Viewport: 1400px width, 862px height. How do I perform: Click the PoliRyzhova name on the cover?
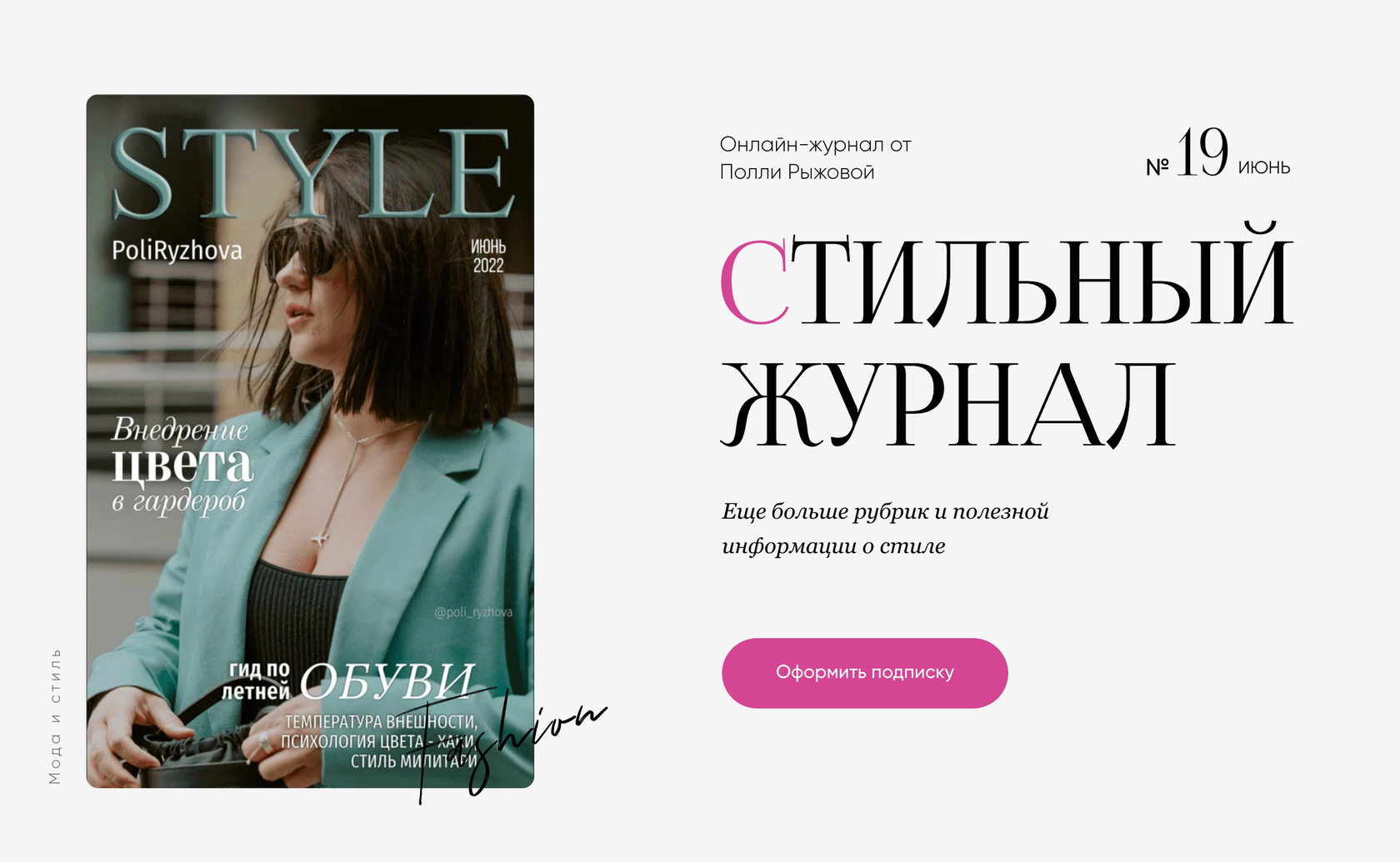[x=177, y=250]
